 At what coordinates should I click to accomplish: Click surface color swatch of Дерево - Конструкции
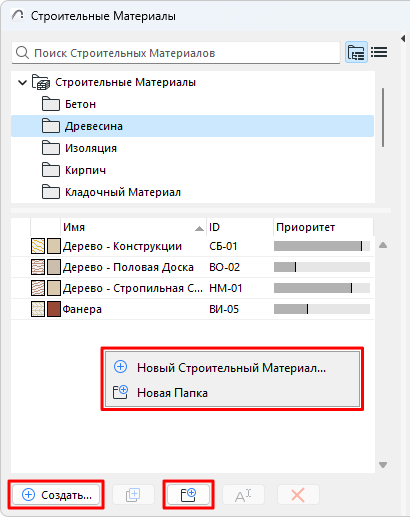click(x=54, y=246)
